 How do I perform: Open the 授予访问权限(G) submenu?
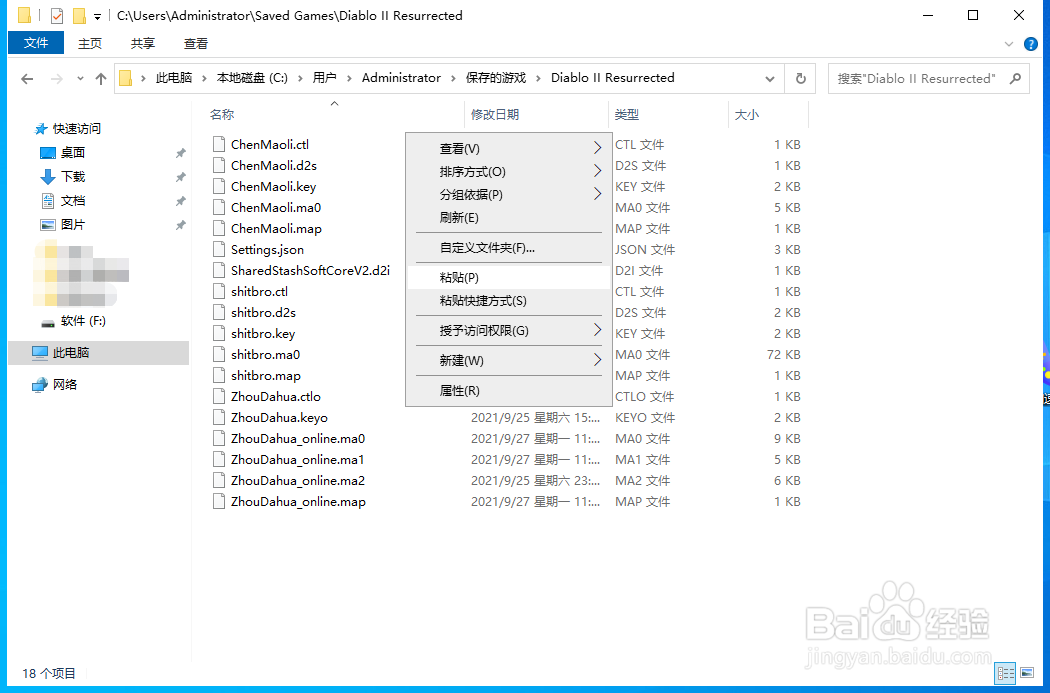coord(508,331)
